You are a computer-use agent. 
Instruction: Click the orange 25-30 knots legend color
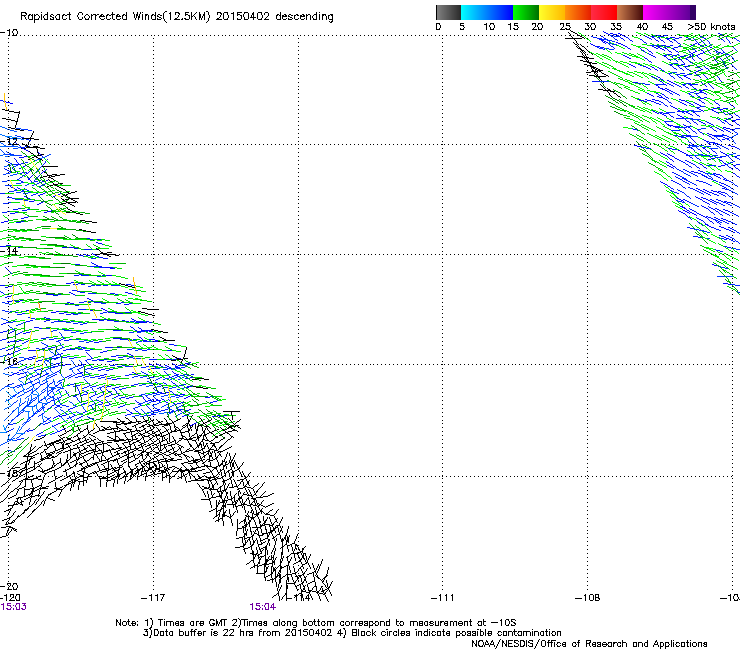point(578,12)
